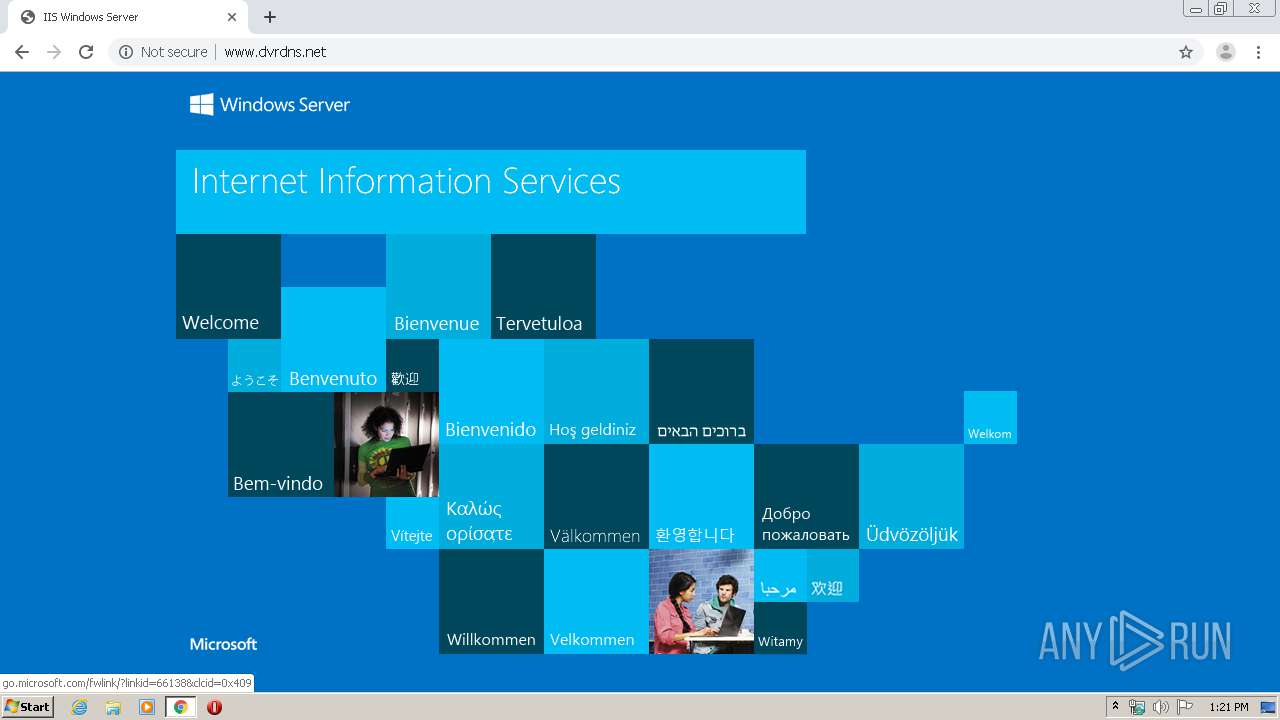This screenshot has width=1280, height=720.
Task: Open the Chrome three-dot menu
Action: click(x=1259, y=52)
